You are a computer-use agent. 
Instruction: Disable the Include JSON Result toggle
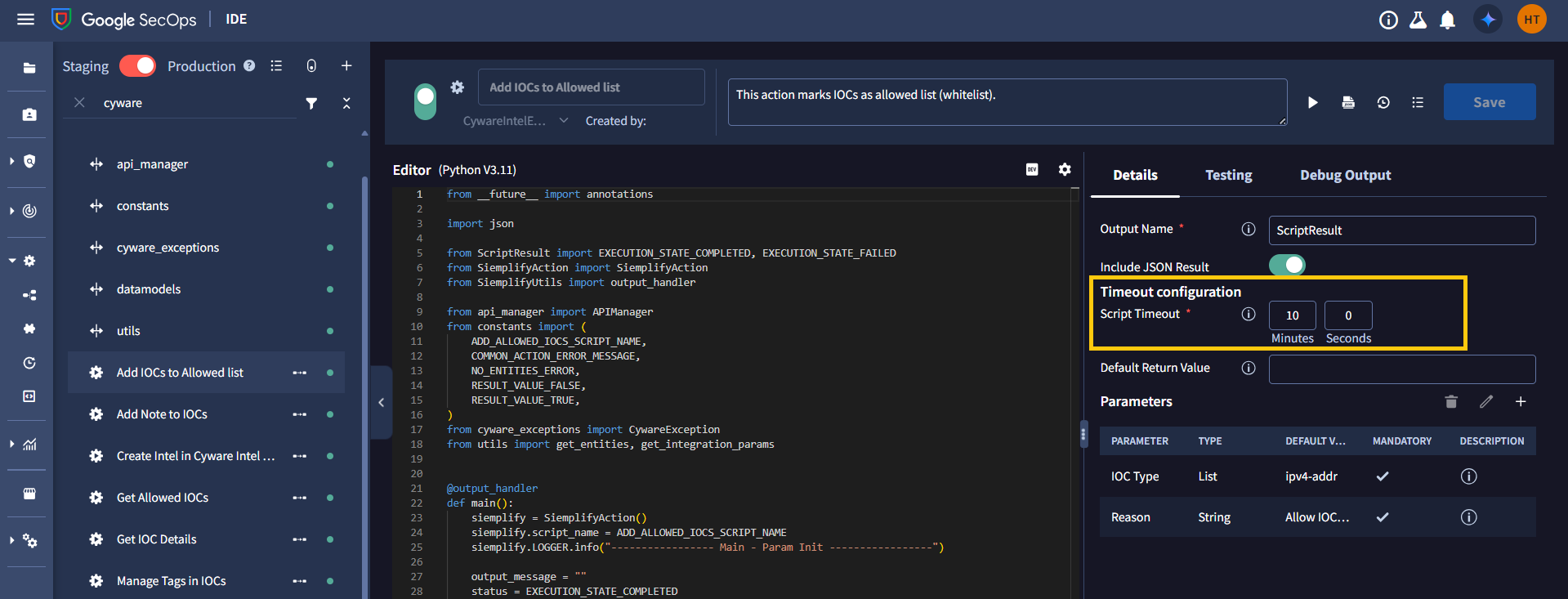click(1286, 266)
